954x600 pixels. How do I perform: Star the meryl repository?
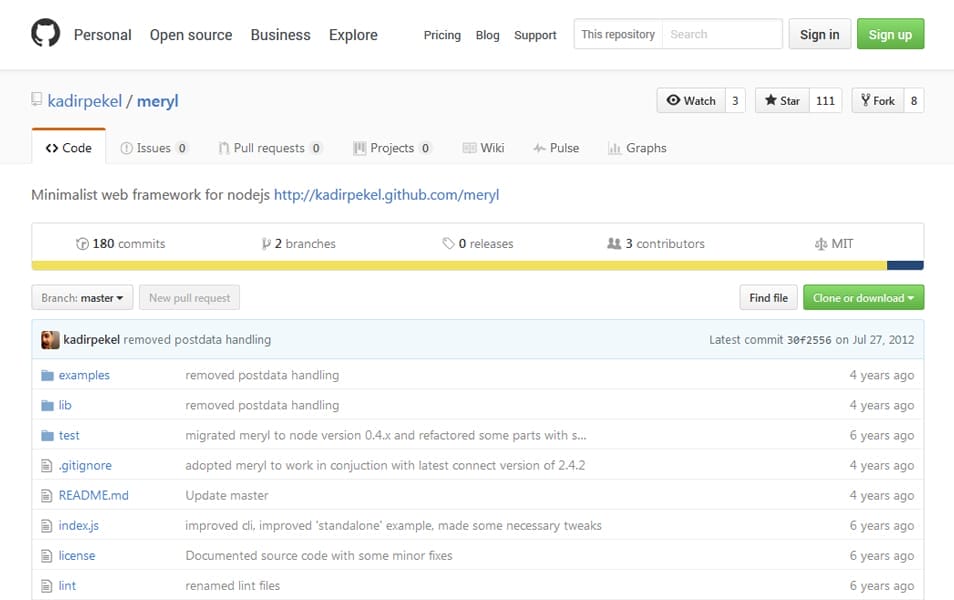tap(782, 100)
